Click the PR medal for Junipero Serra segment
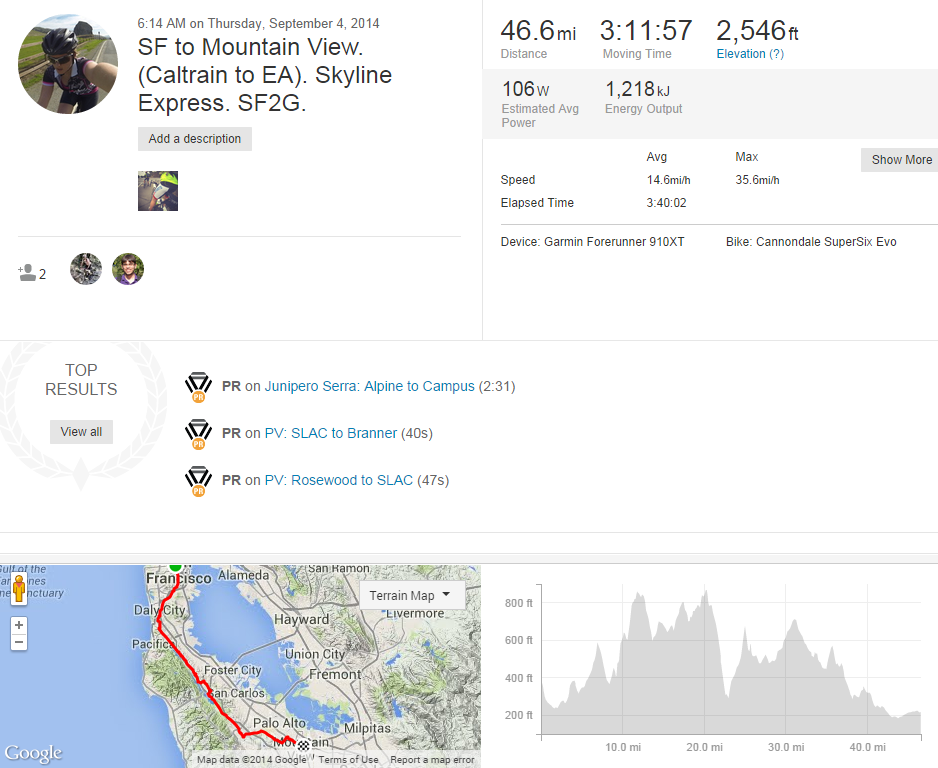 [x=198, y=387]
